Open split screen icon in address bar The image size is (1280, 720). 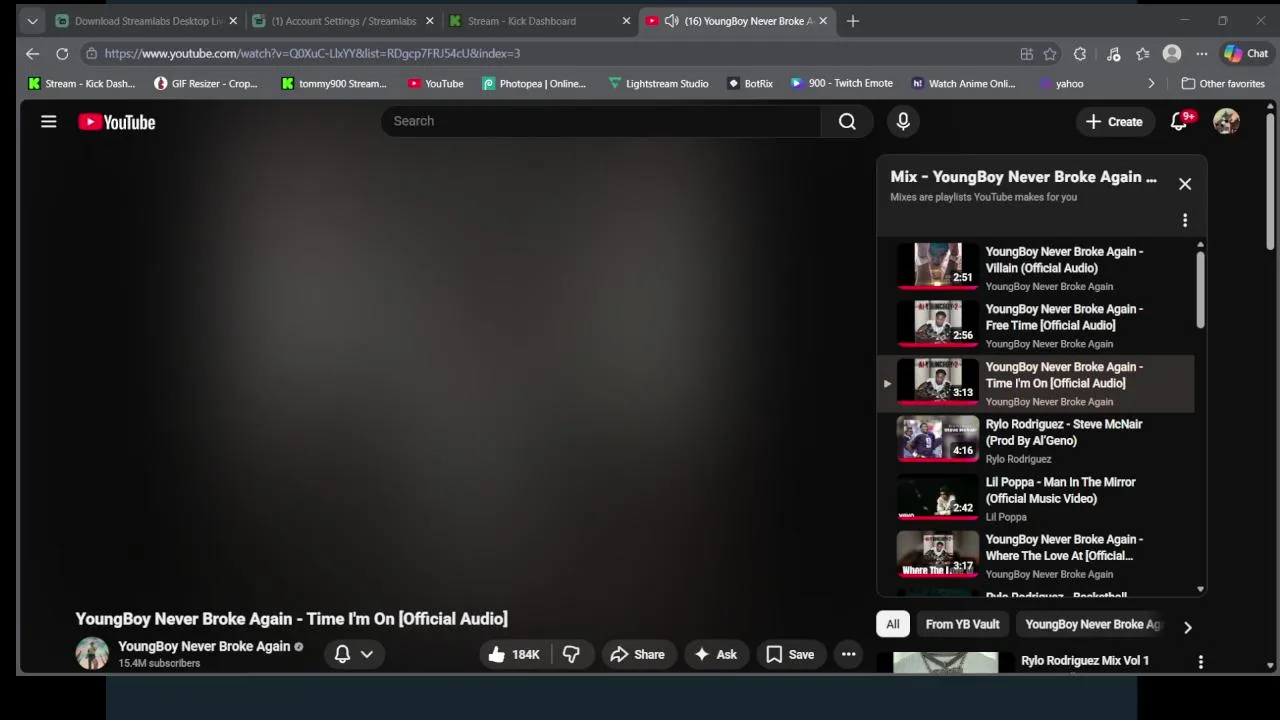(1026, 54)
